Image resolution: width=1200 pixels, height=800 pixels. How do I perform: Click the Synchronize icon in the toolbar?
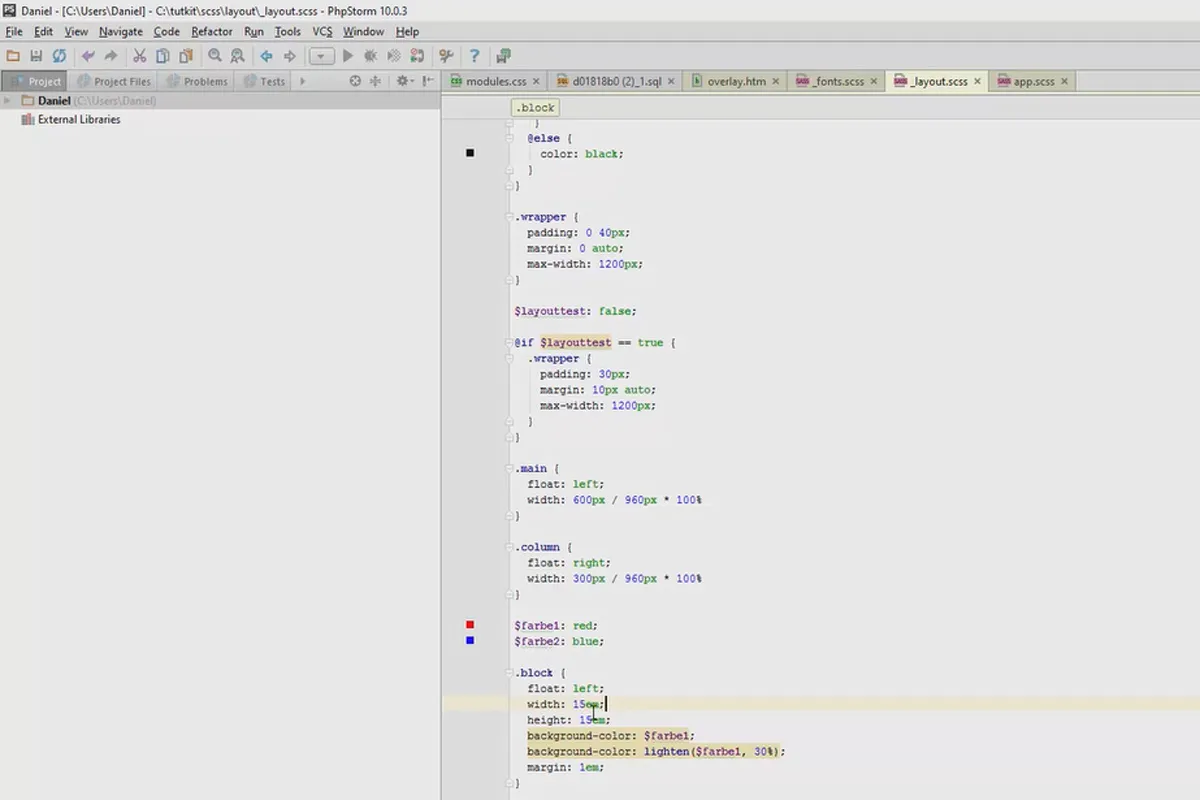click(x=59, y=57)
